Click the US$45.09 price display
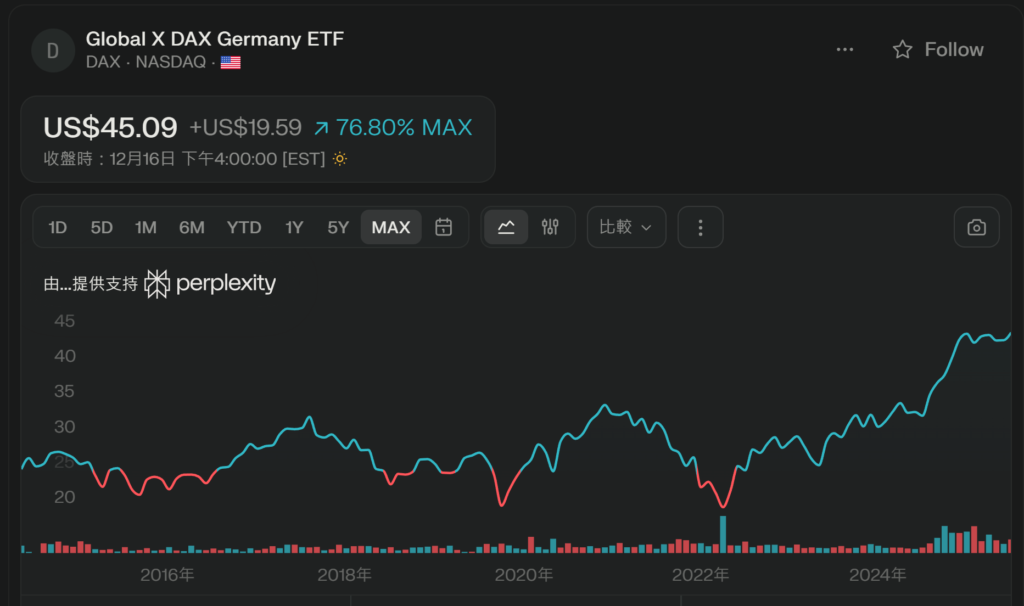This screenshot has width=1024, height=606. tap(110, 128)
